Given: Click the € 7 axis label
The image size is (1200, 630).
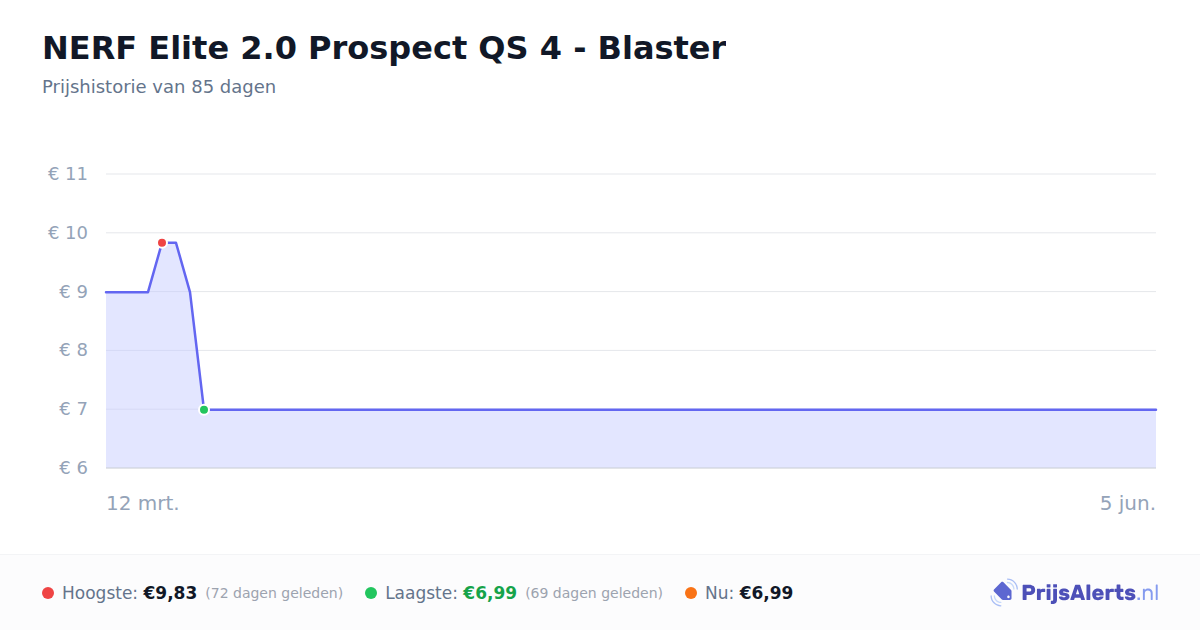Looking at the screenshot, I should (73, 409).
